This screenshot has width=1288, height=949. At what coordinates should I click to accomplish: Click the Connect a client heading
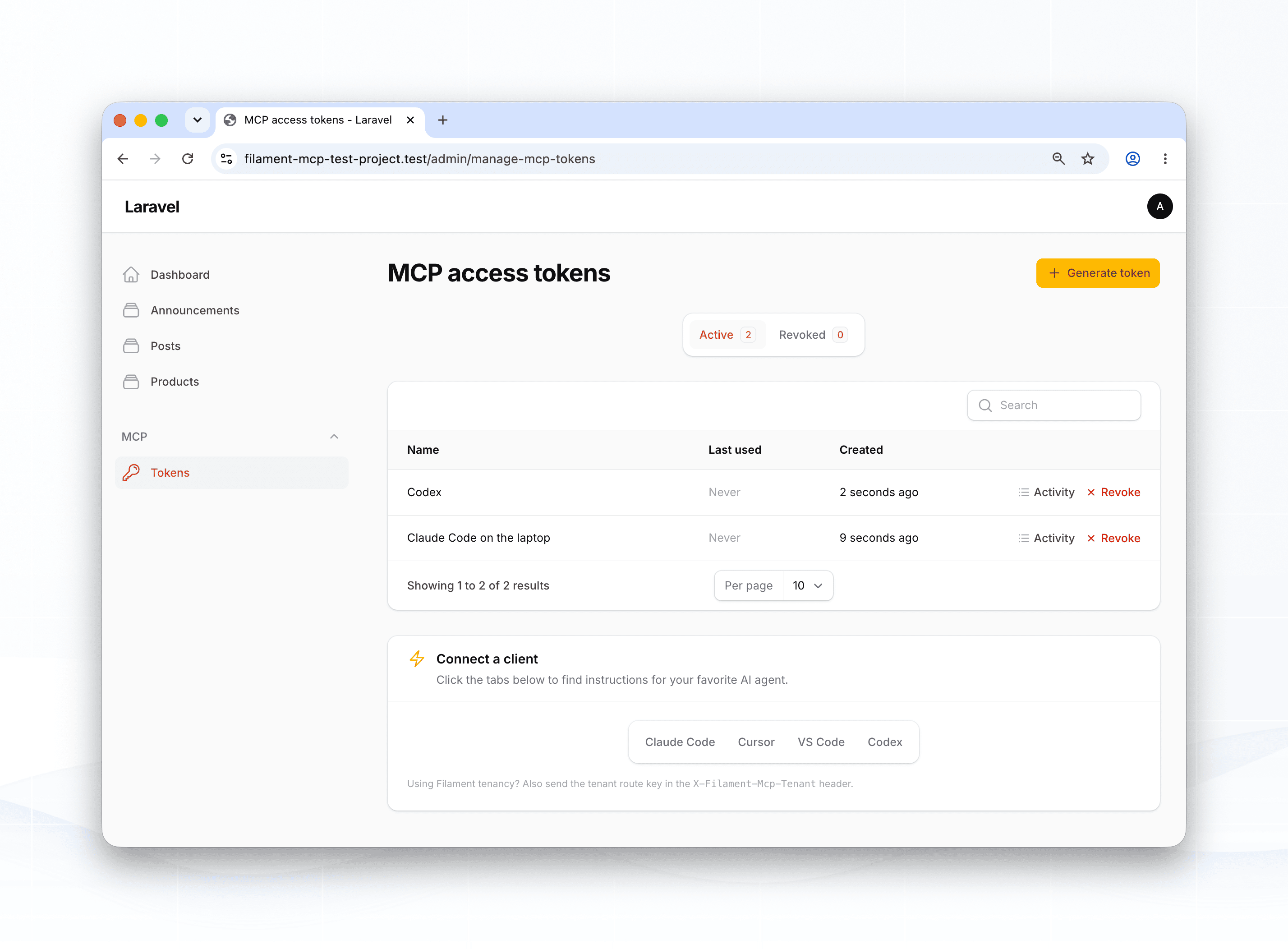coord(487,659)
